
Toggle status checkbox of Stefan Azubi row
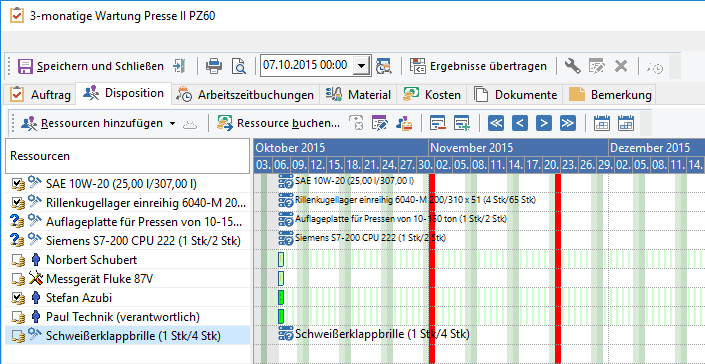[x=18, y=298]
